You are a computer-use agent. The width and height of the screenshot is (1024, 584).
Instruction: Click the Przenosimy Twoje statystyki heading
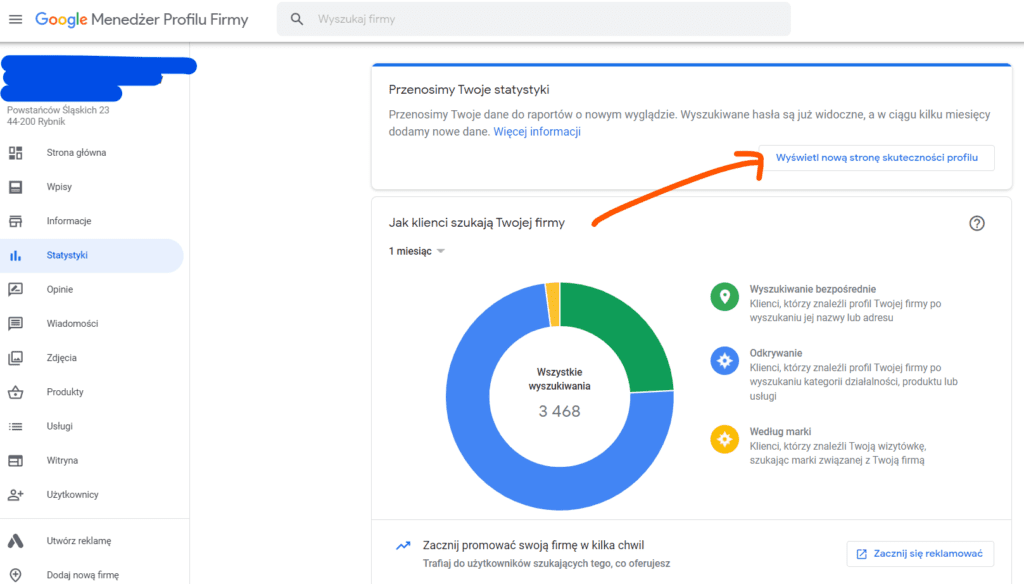coord(469,90)
